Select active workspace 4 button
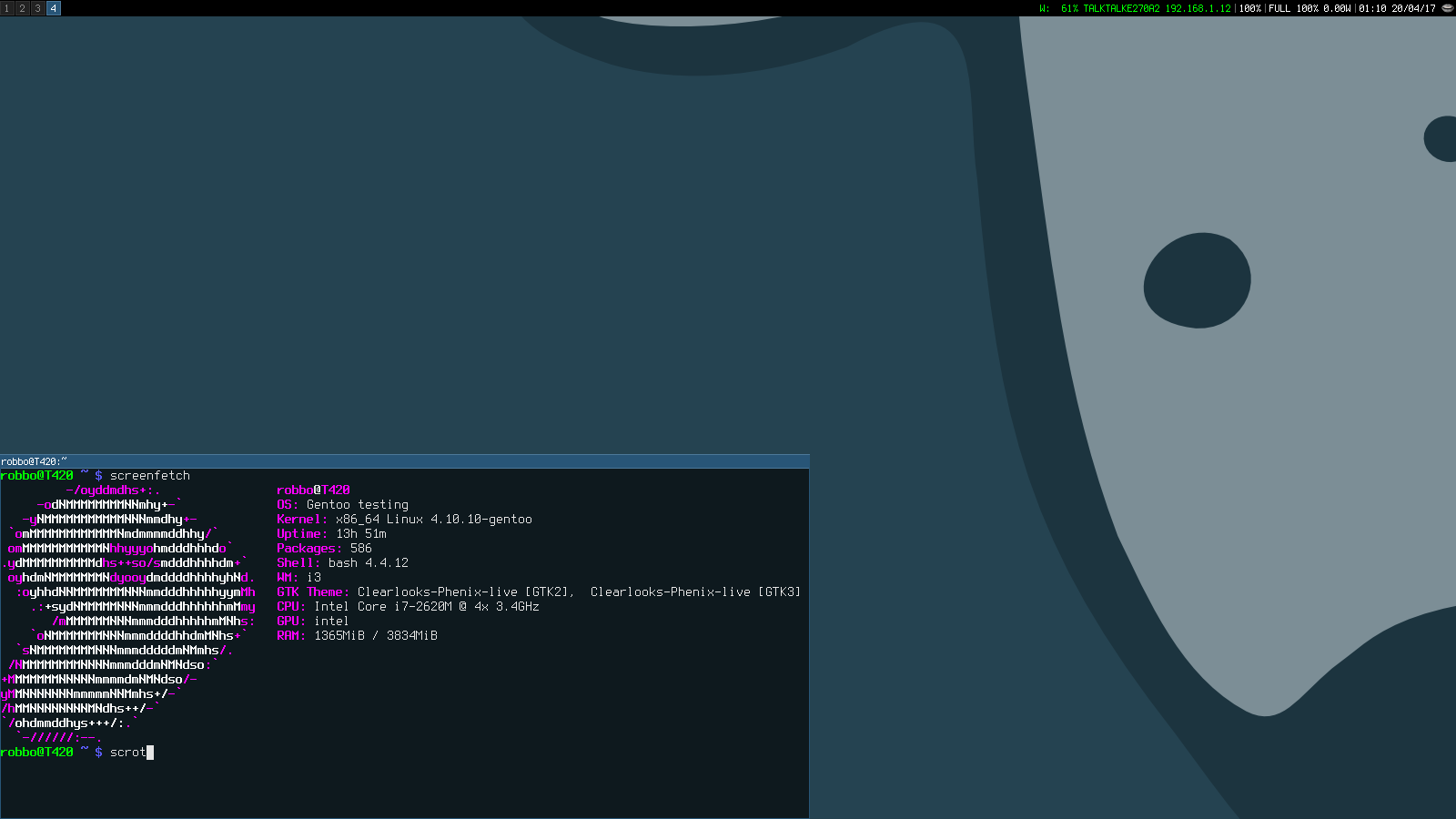Screen dimensions: 1456x819 click(x=54, y=8)
